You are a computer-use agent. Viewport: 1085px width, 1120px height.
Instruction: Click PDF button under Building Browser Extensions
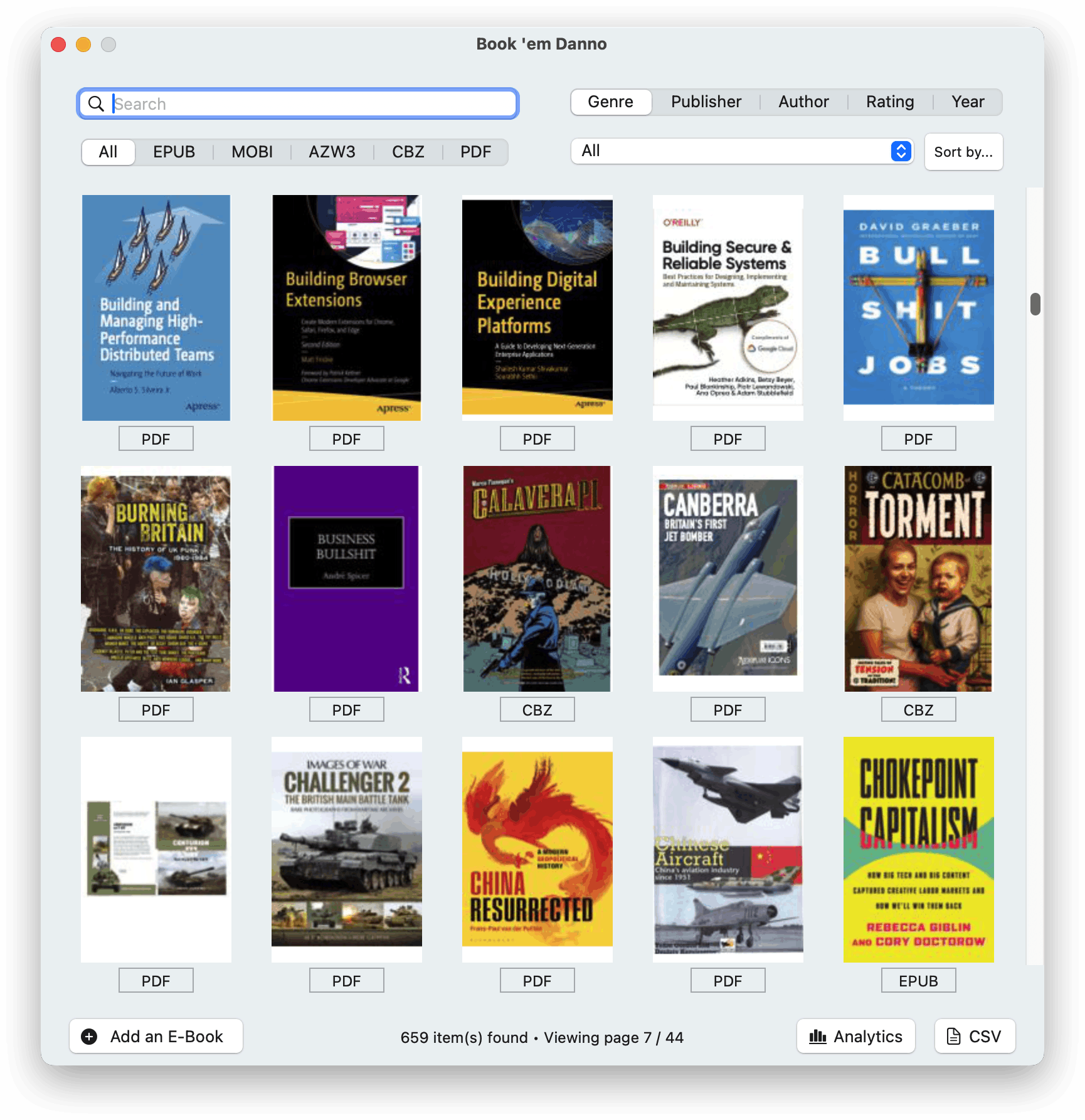[x=347, y=439]
